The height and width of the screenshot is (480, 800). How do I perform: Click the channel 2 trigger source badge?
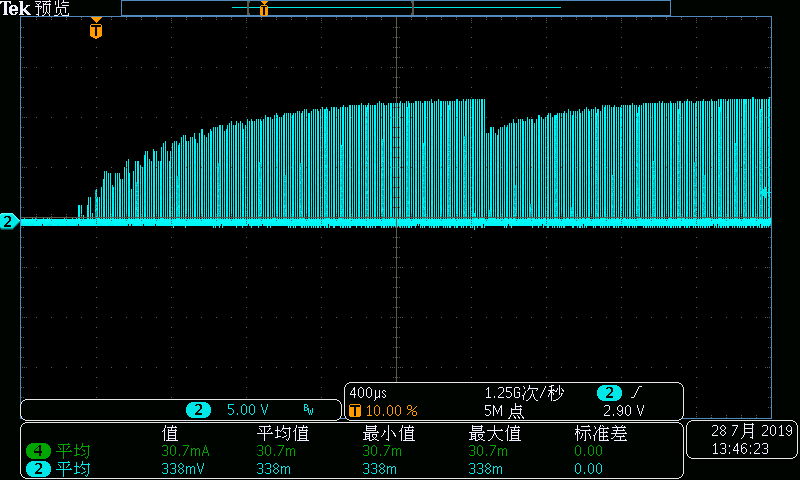(x=609, y=393)
